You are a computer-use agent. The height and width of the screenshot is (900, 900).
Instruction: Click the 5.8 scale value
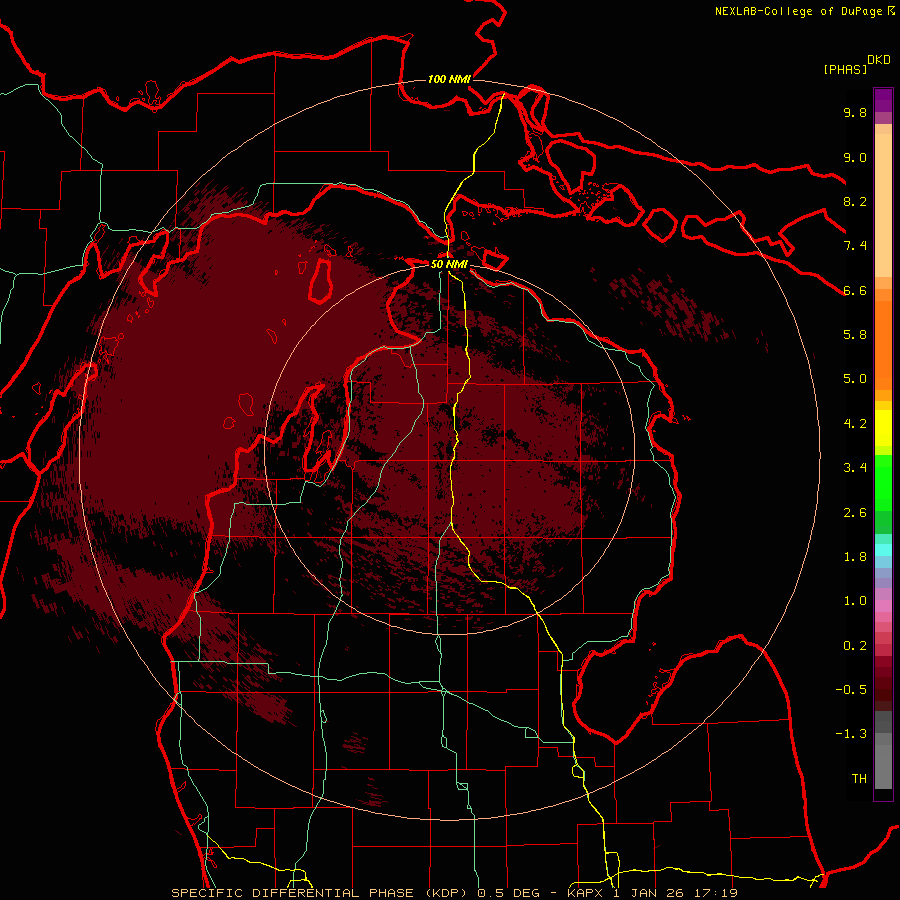coord(855,335)
